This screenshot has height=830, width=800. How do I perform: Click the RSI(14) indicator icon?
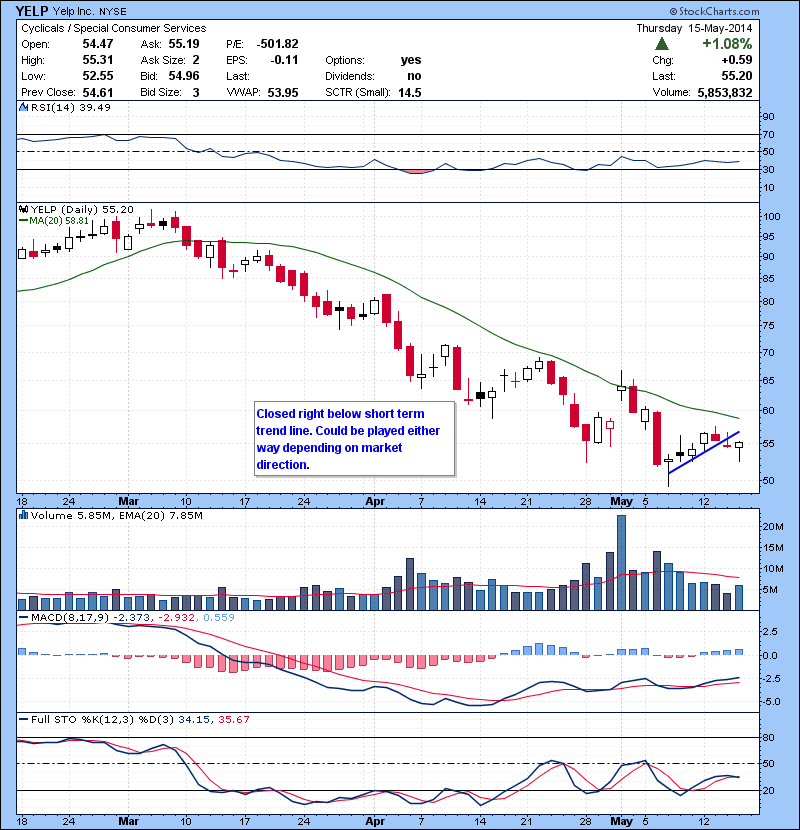[x=23, y=107]
